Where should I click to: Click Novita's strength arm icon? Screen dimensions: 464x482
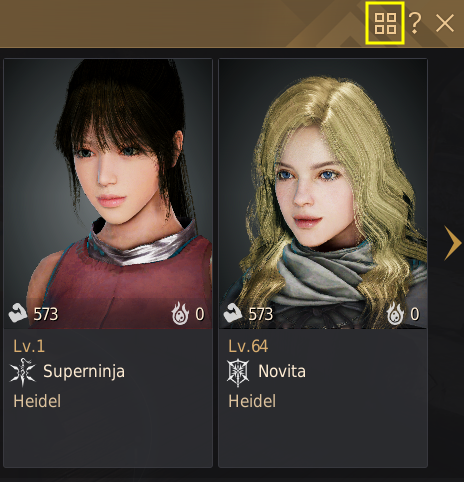233,313
